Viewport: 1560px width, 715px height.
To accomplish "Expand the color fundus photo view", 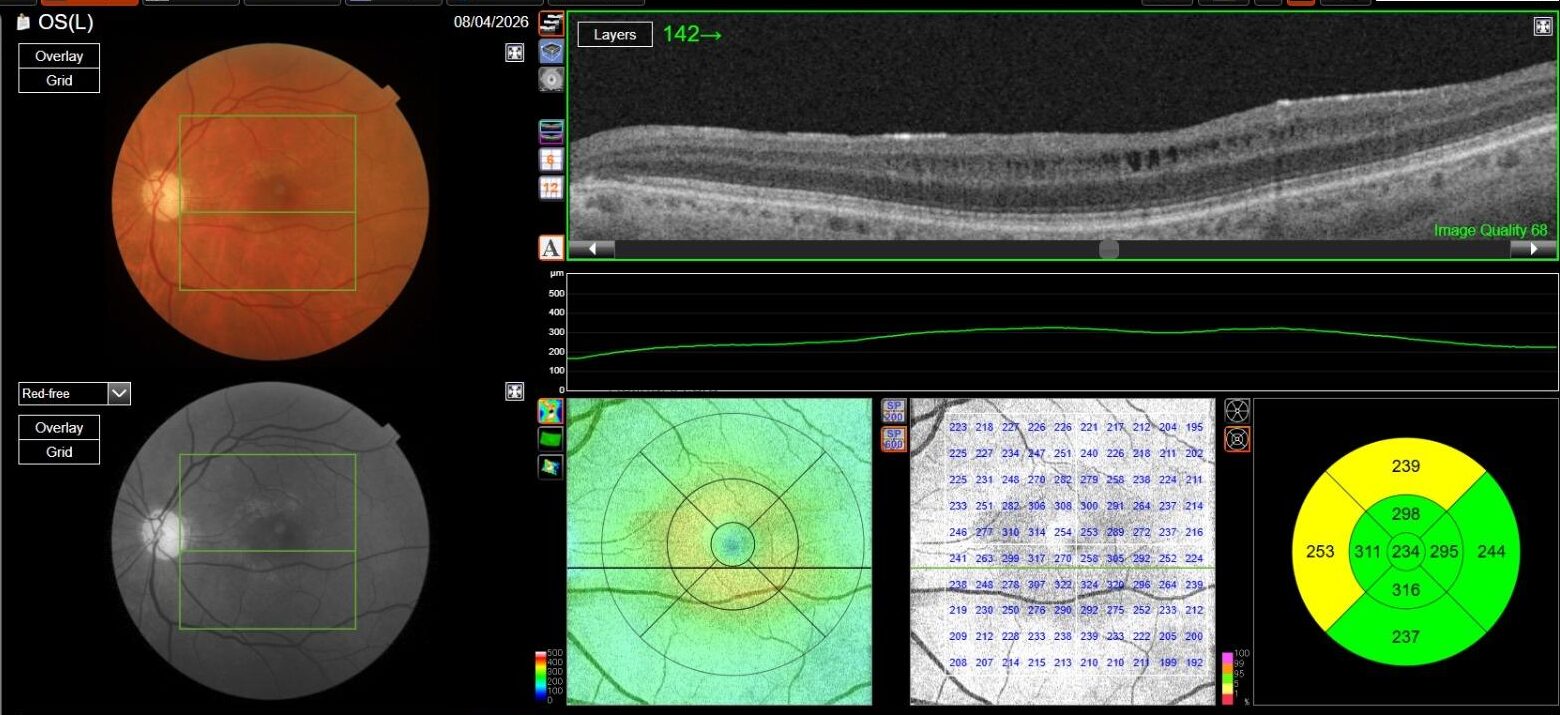I will 515,53.
